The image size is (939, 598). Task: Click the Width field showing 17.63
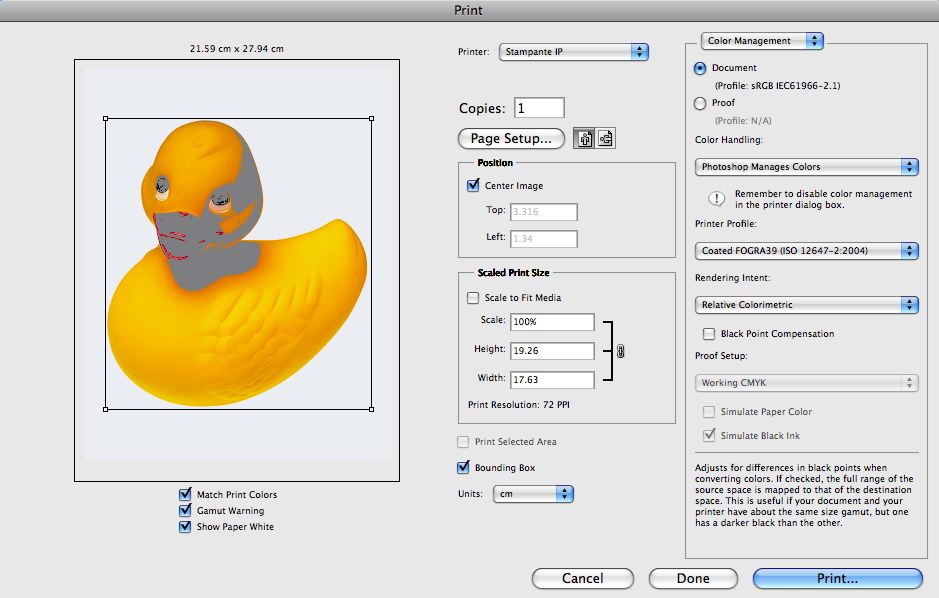pyautogui.click(x=552, y=380)
